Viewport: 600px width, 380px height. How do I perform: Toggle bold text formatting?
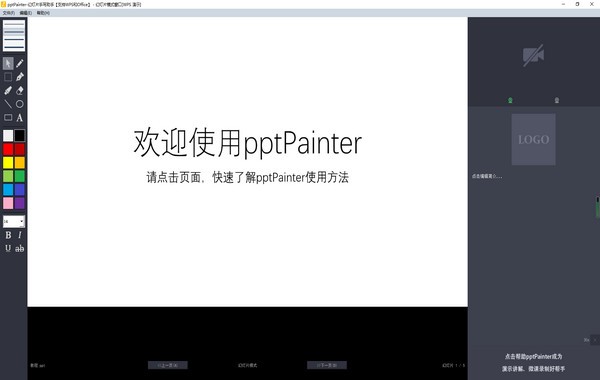click(x=8, y=235)
